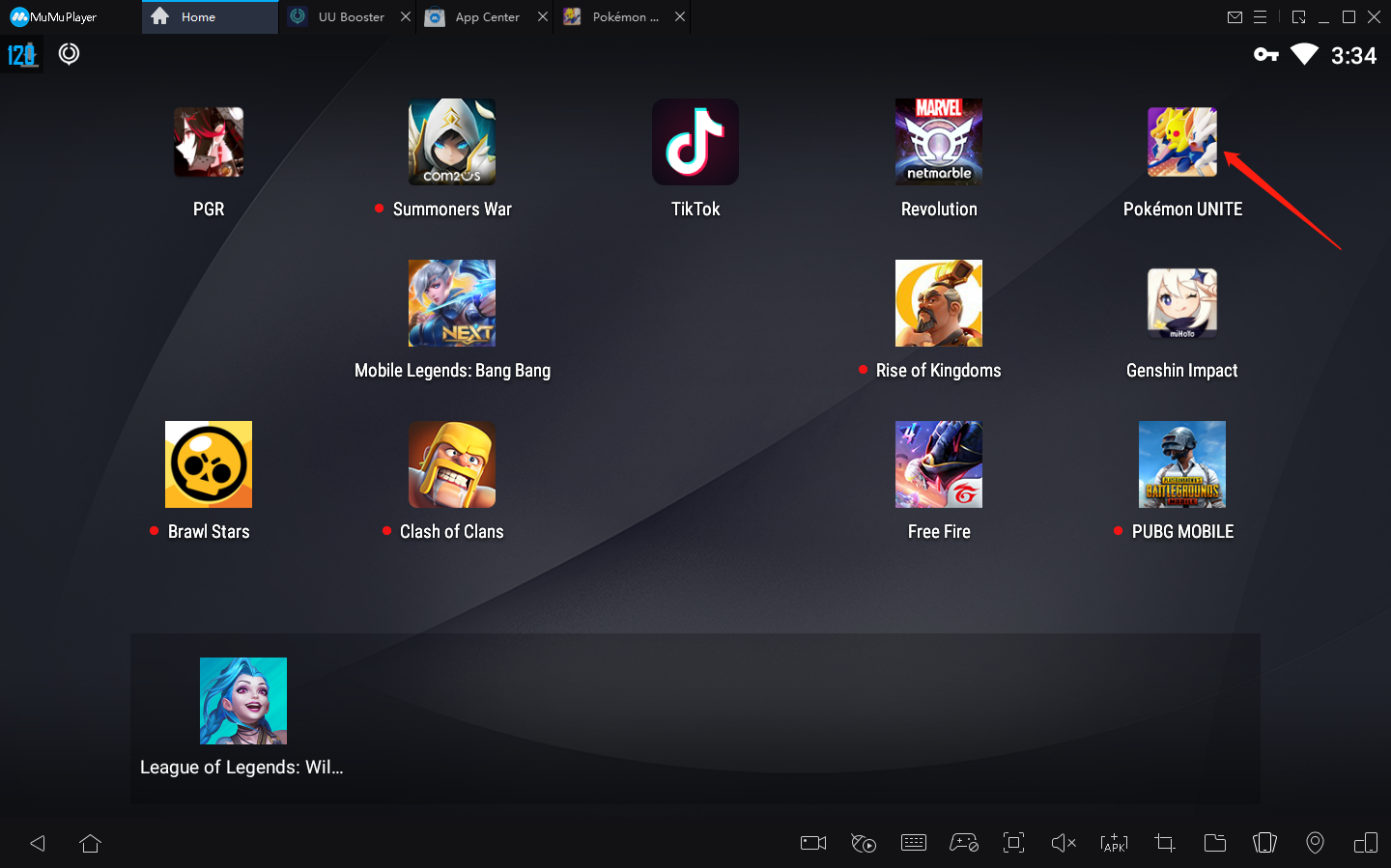The image size is (1391, 868).
Task: Open the mail messages icon
Action: pos(1235,17)
